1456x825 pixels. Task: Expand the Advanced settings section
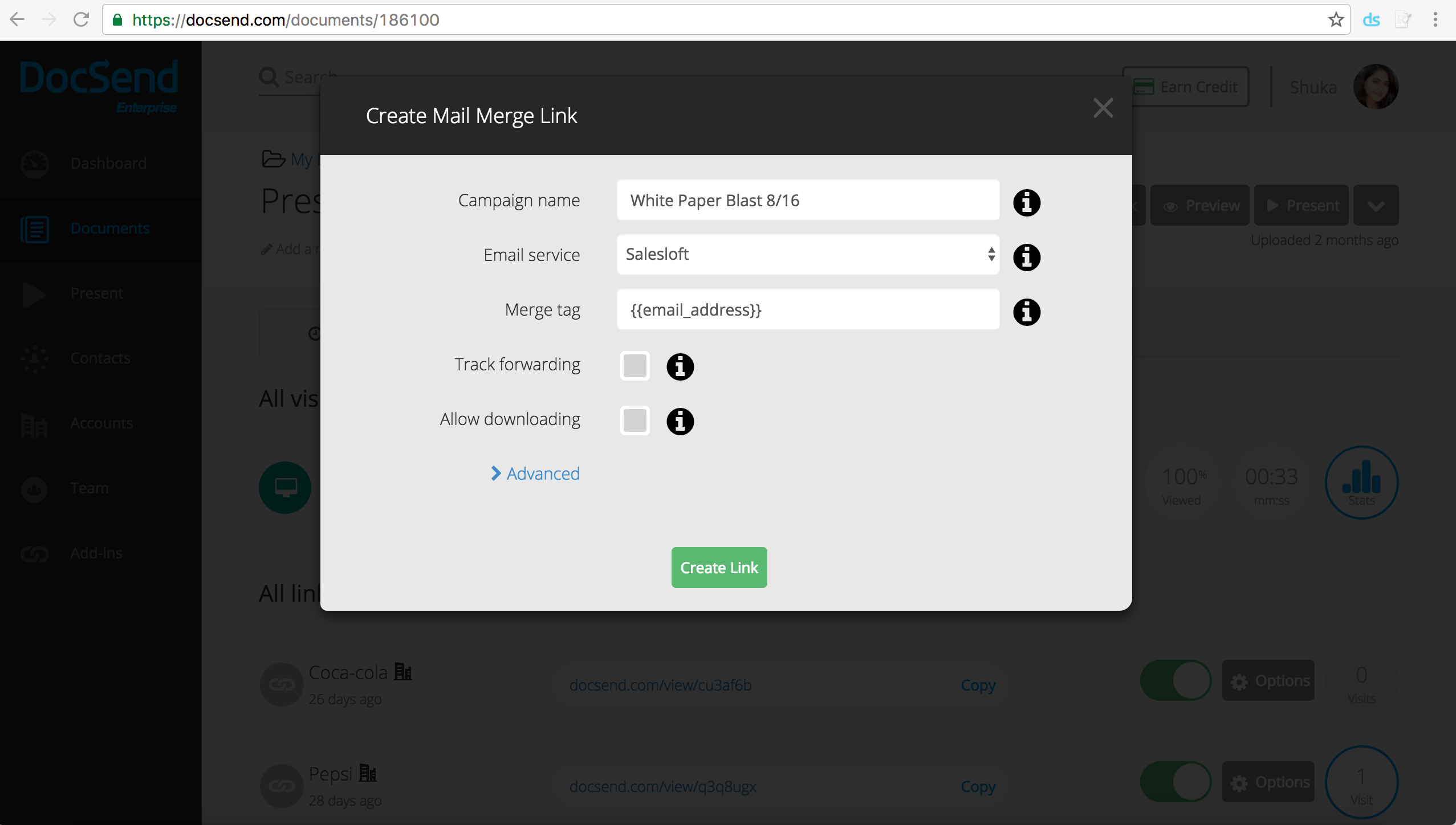(535, 473)
